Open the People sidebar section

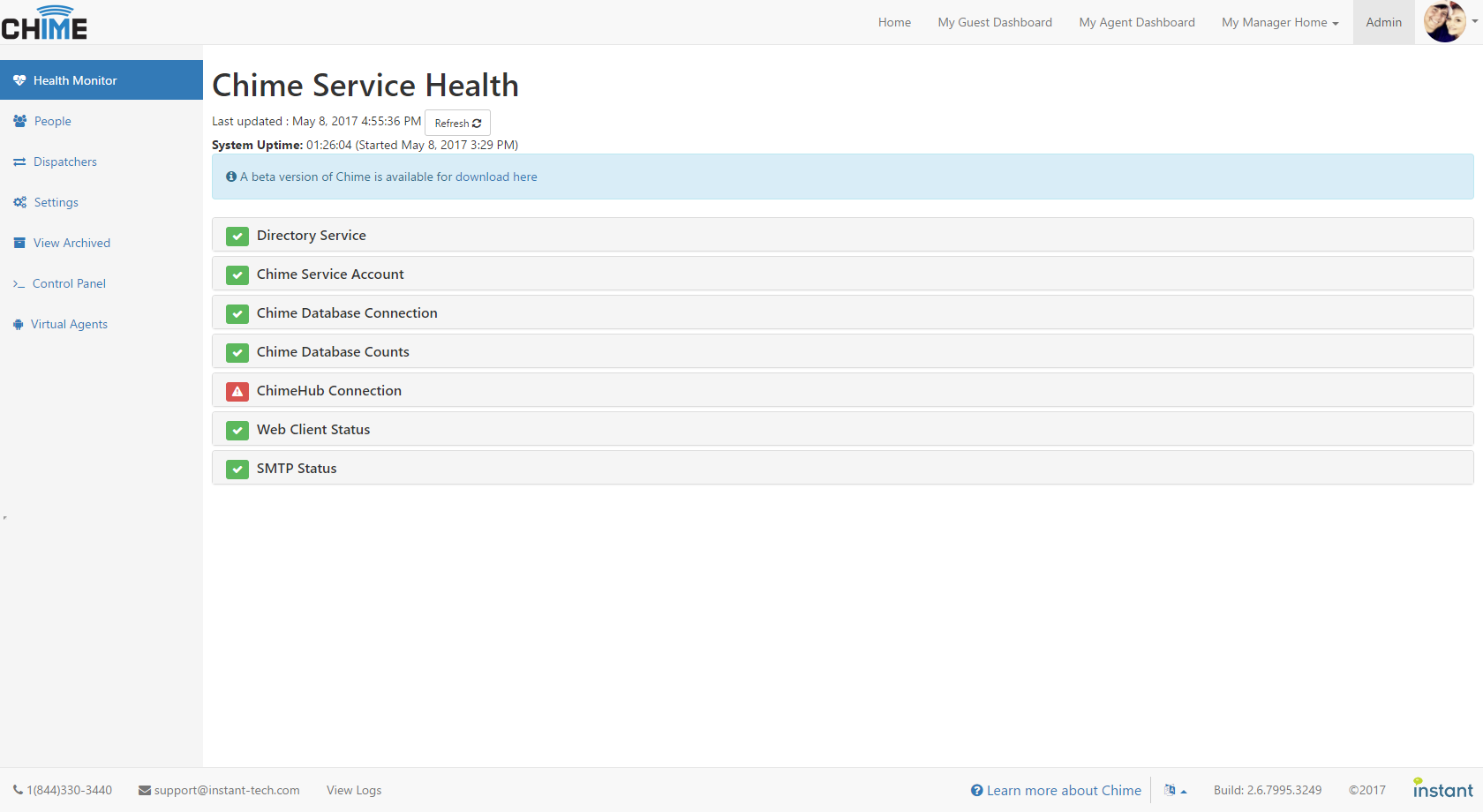pyautogui.click(x=102, y=121)
